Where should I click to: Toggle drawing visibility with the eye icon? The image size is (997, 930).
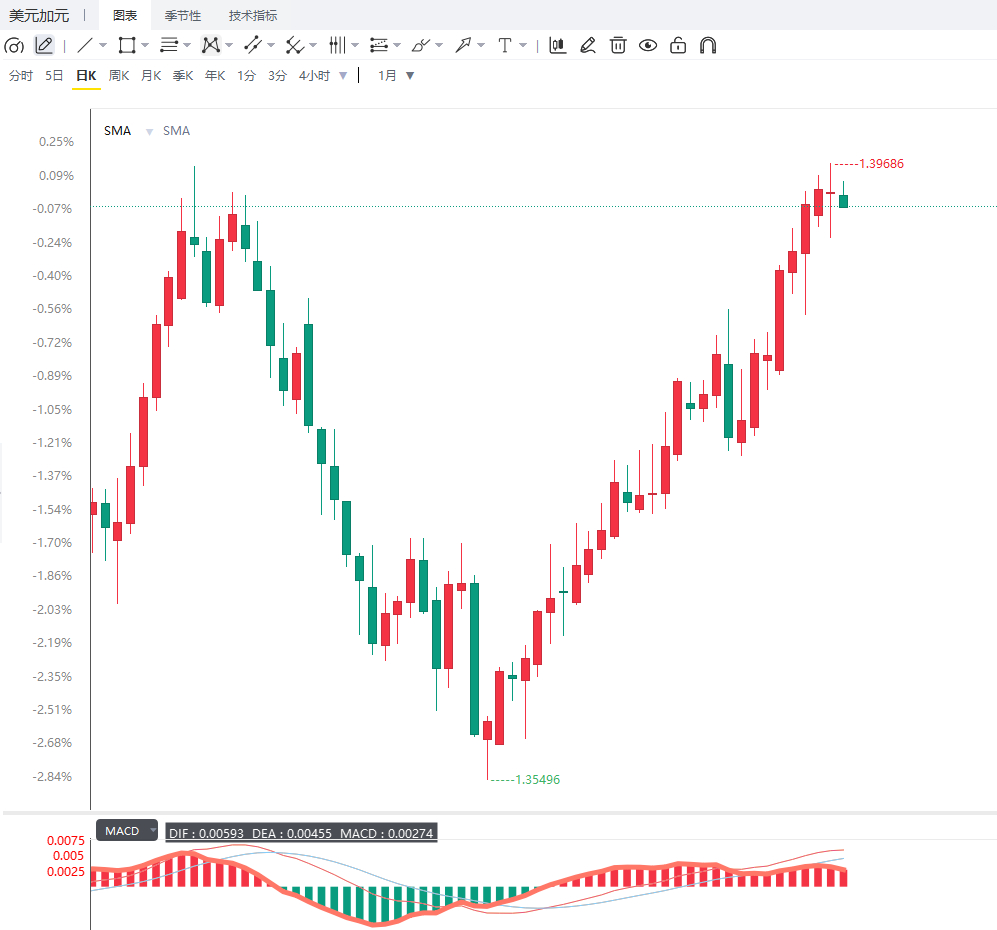tap(648, 46)
